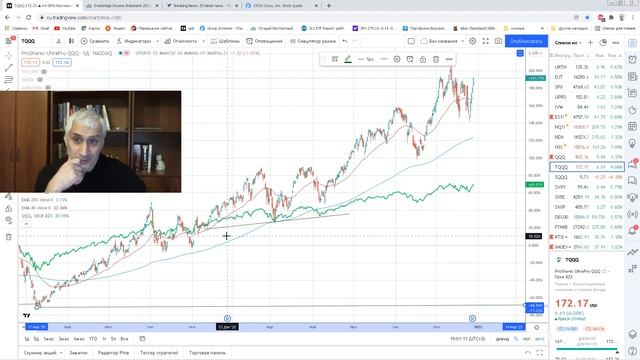640x360 pixels.
Task: Collapse the indicator legend chevron
Action: click(26, 224)
